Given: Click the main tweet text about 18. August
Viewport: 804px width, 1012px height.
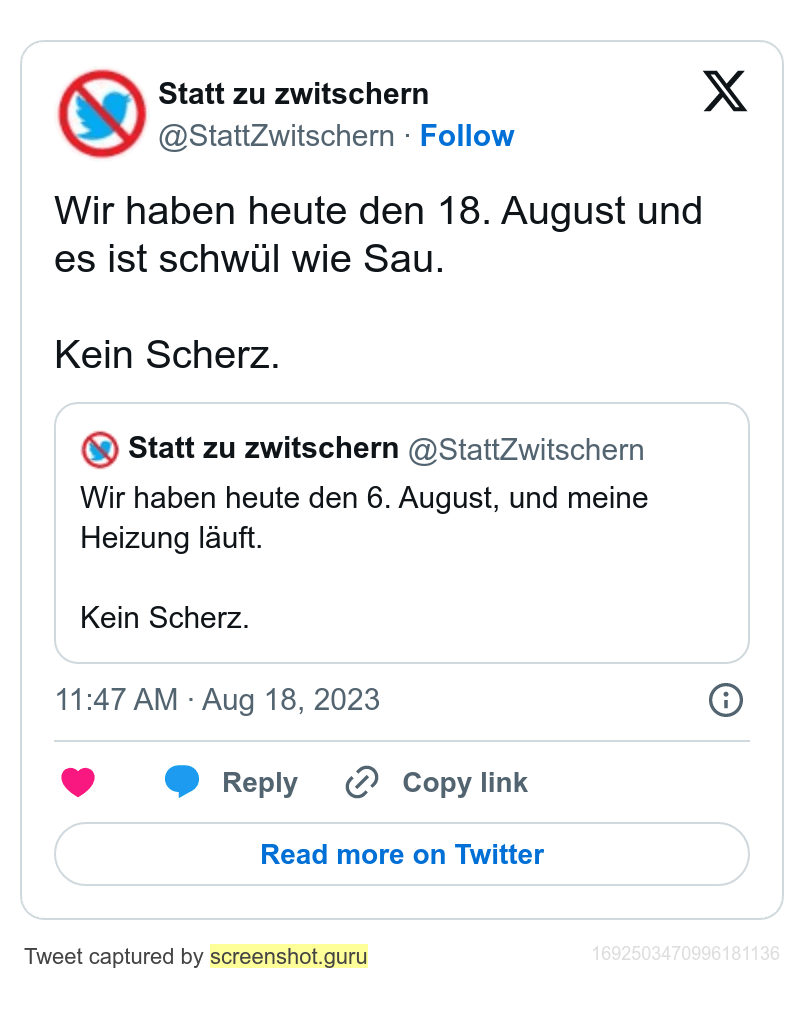Looking at the screenshot, I should pyautogui.click(x=378, y=236).
